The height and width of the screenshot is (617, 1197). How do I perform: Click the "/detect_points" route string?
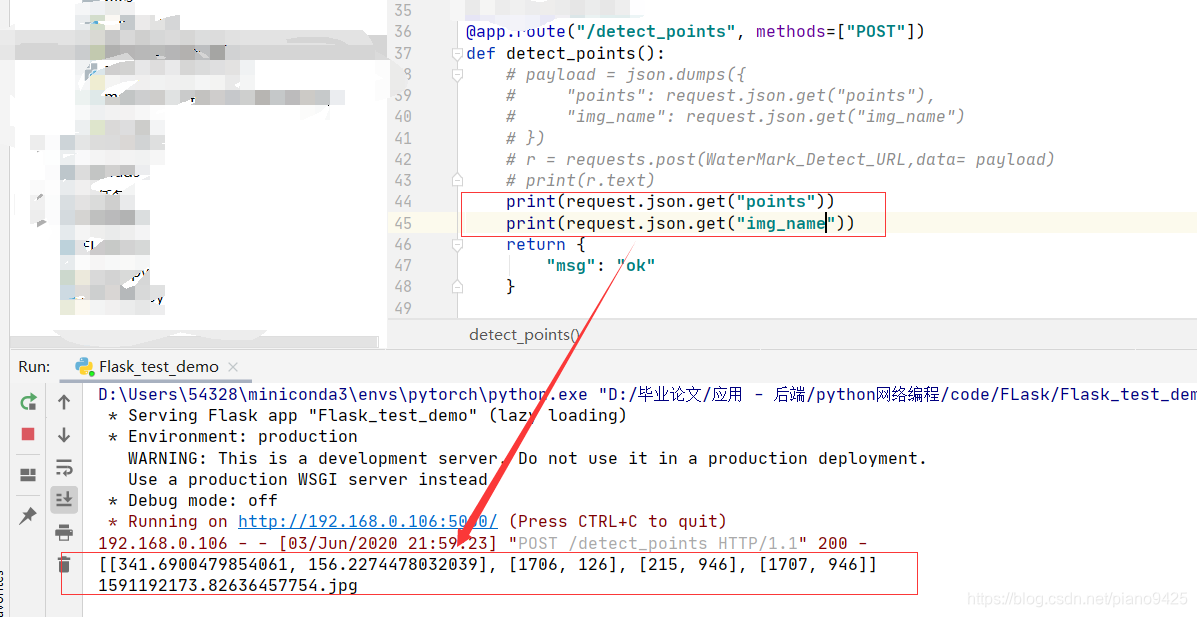[x=655, y=31]
